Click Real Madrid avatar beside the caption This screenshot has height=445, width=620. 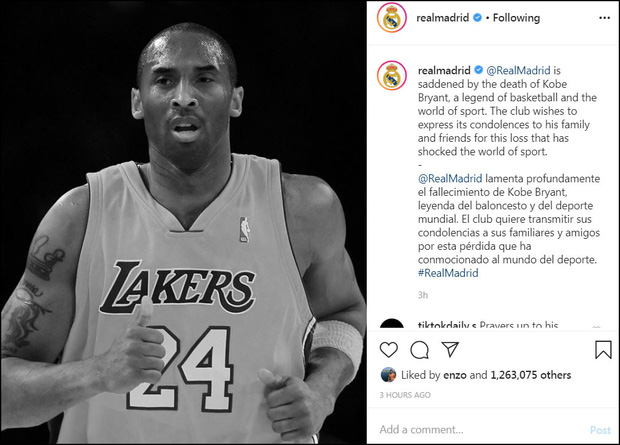click(391, 75)
